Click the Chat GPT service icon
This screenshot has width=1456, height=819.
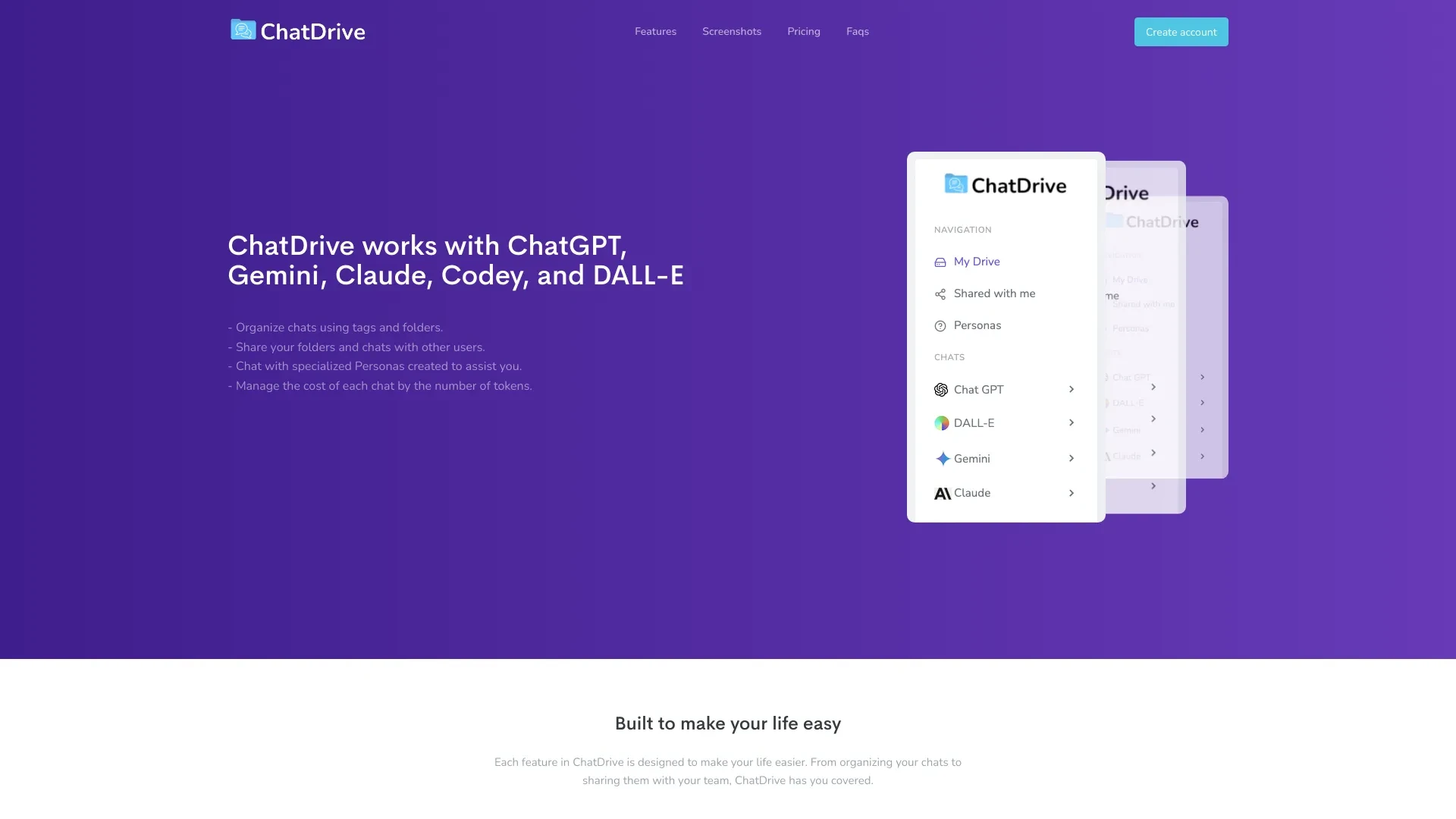click(x=940, y=389)
